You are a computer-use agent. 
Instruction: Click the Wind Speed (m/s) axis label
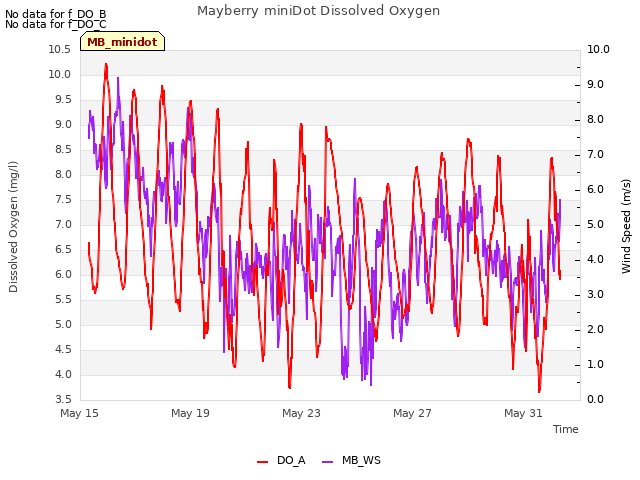pyautogui.click(x=626, y=226)
